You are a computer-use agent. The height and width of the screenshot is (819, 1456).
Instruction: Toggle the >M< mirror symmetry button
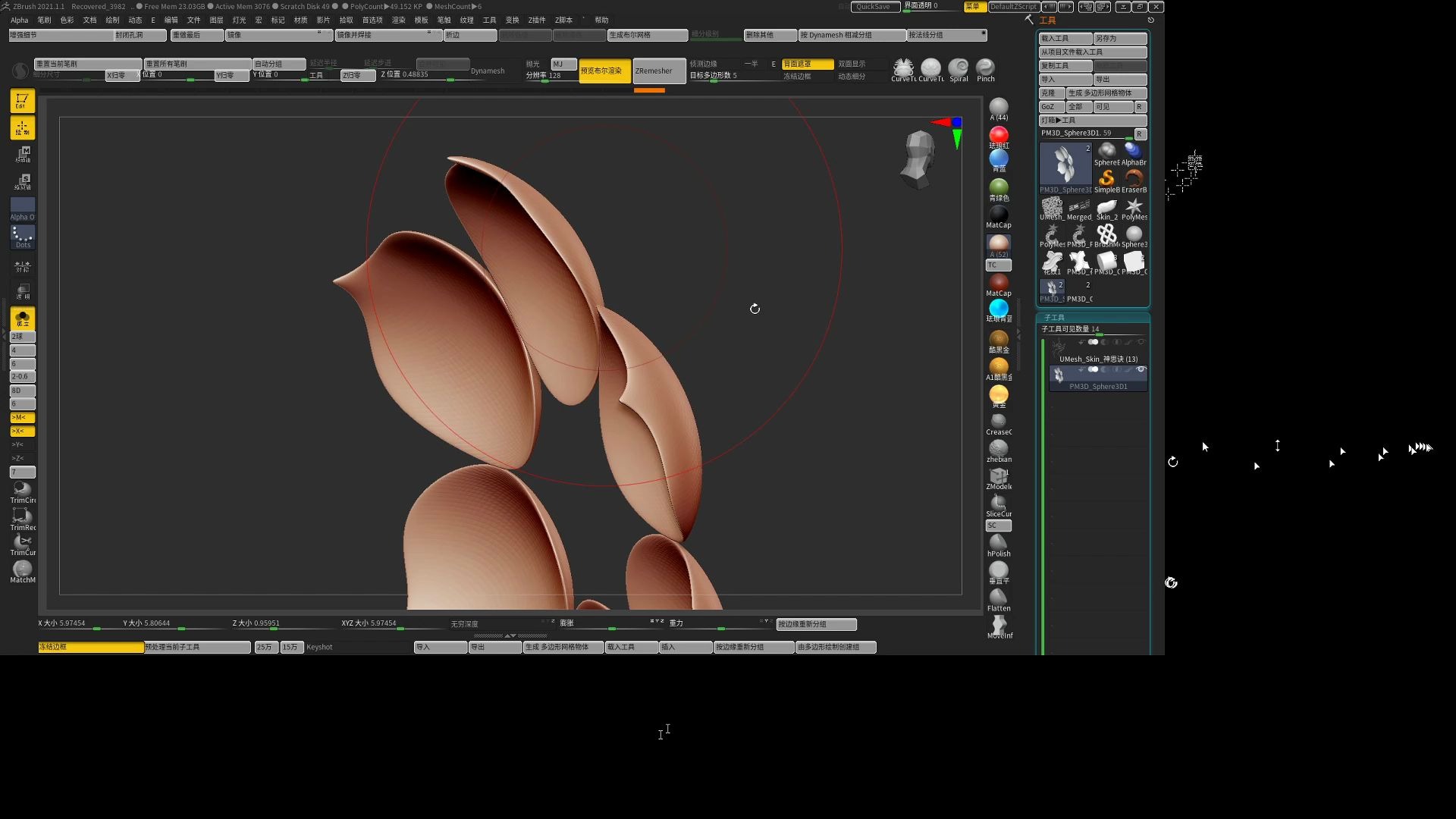(22, 417)
